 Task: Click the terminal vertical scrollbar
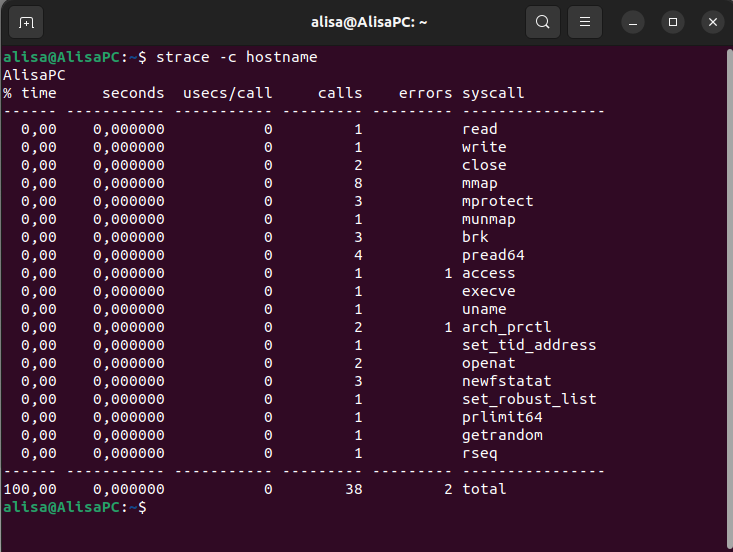click(729, 299)
